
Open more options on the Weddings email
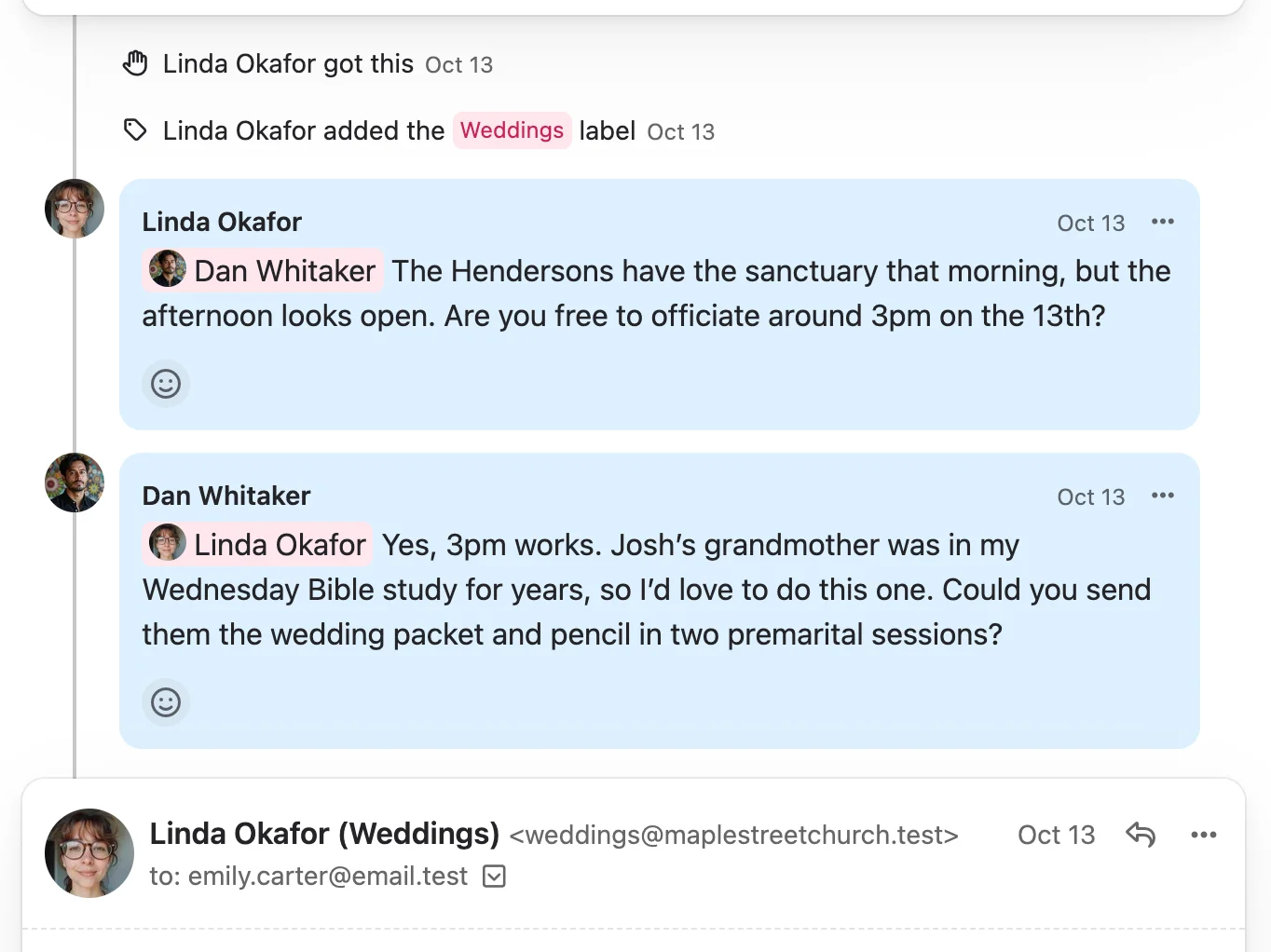[x=1203, y=835]
